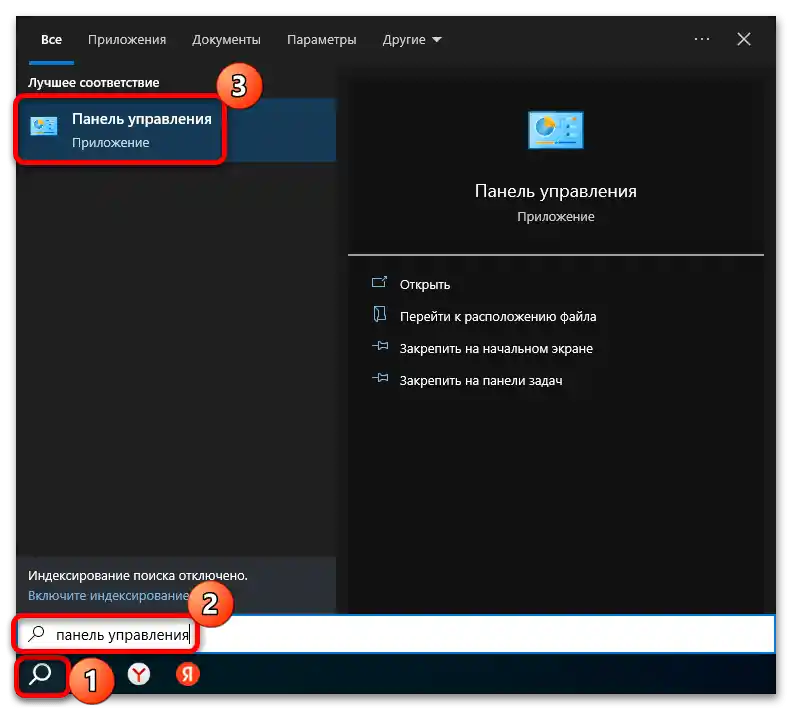Switch to the Приложения tab
Image resolution: width=792 pixels, height=710 pixels.
point(127,40)
